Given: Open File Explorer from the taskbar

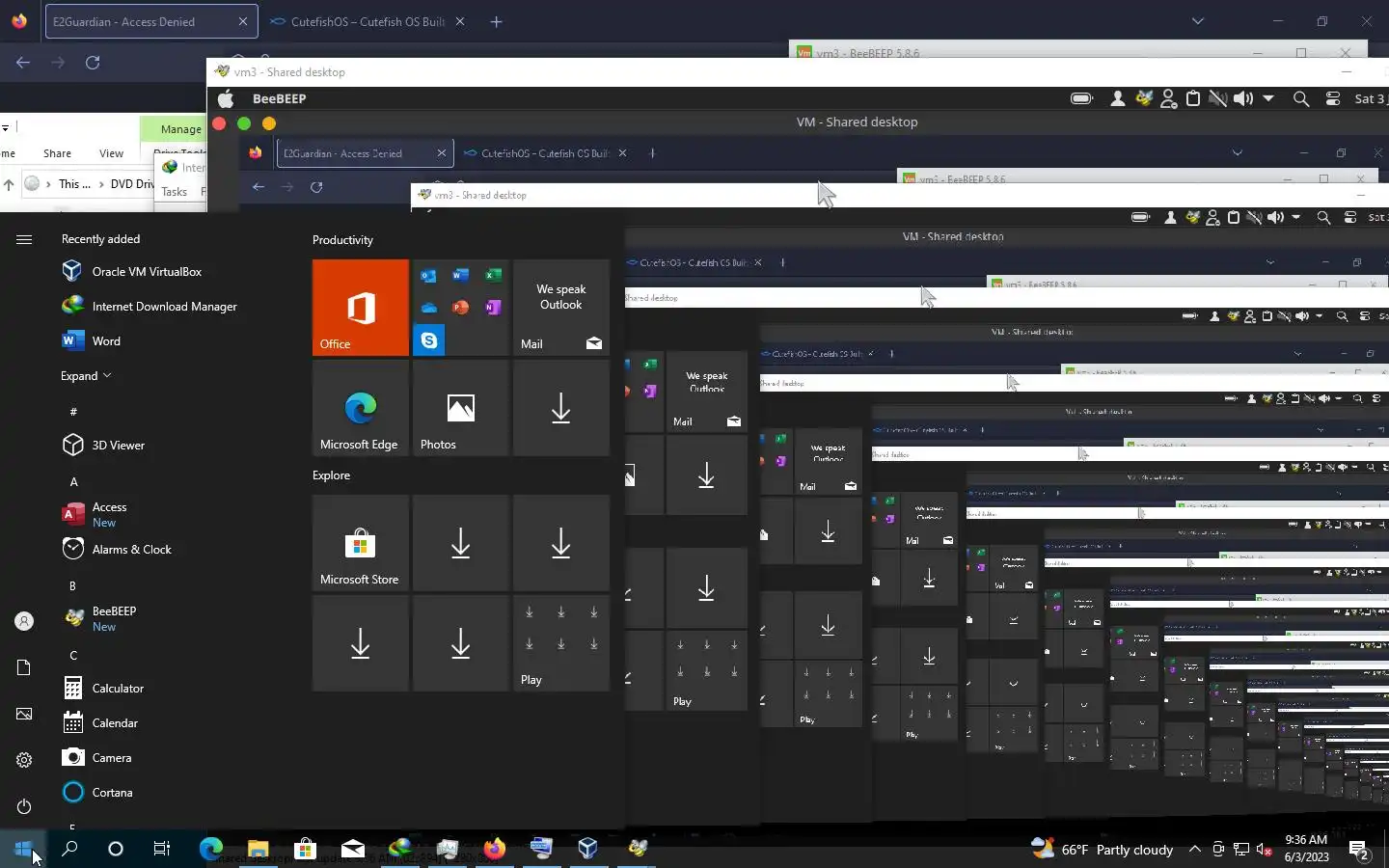Looking at the screenshot, I should pyautogui.click(x=258, y=849).
